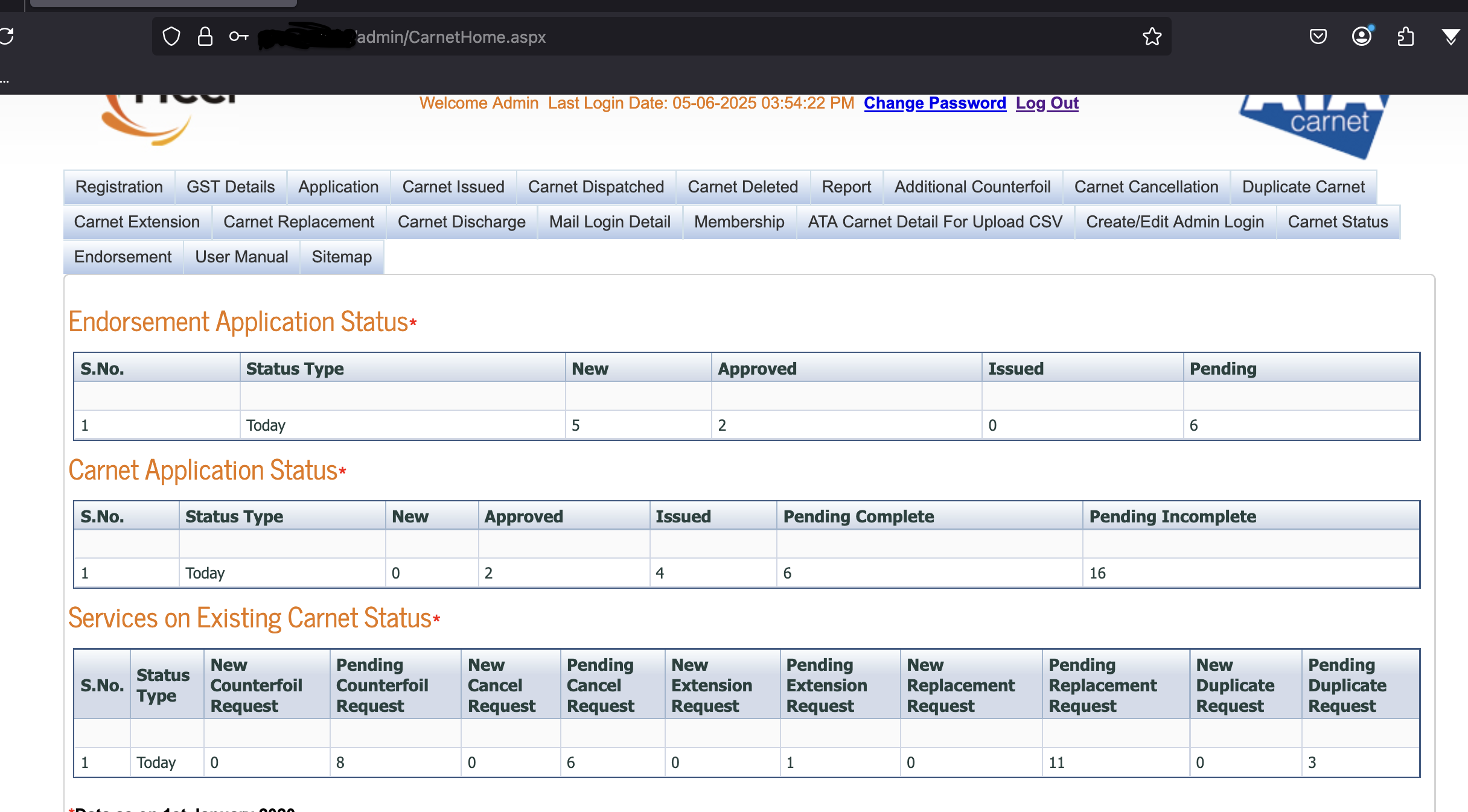Bookmark this page using the star icon

[x=1152, y=36]
